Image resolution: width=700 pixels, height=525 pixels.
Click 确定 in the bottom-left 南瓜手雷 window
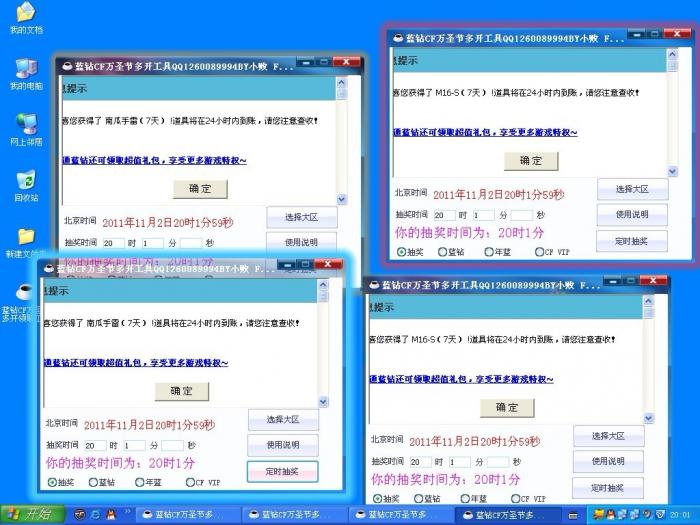click(181, 391)
